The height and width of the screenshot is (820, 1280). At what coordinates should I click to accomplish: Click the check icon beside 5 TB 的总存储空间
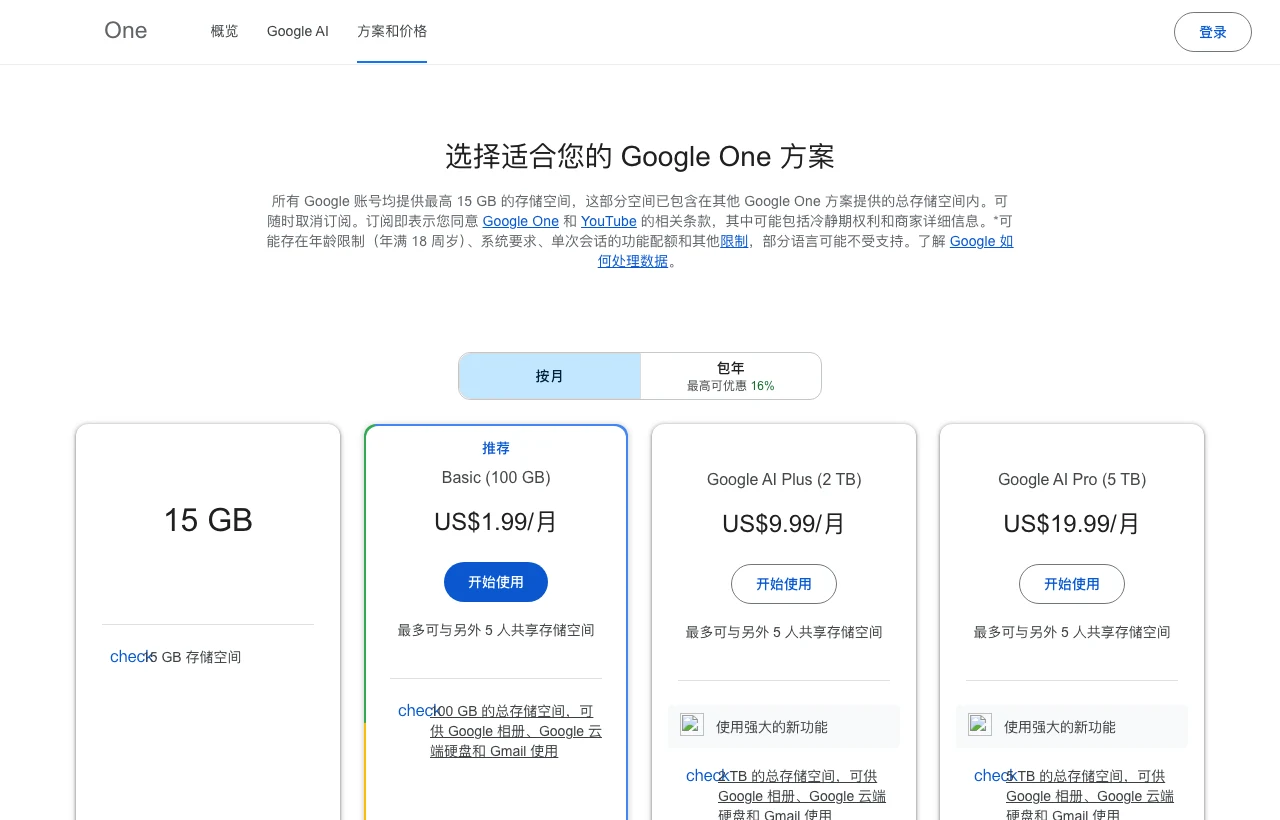point(994,775)
